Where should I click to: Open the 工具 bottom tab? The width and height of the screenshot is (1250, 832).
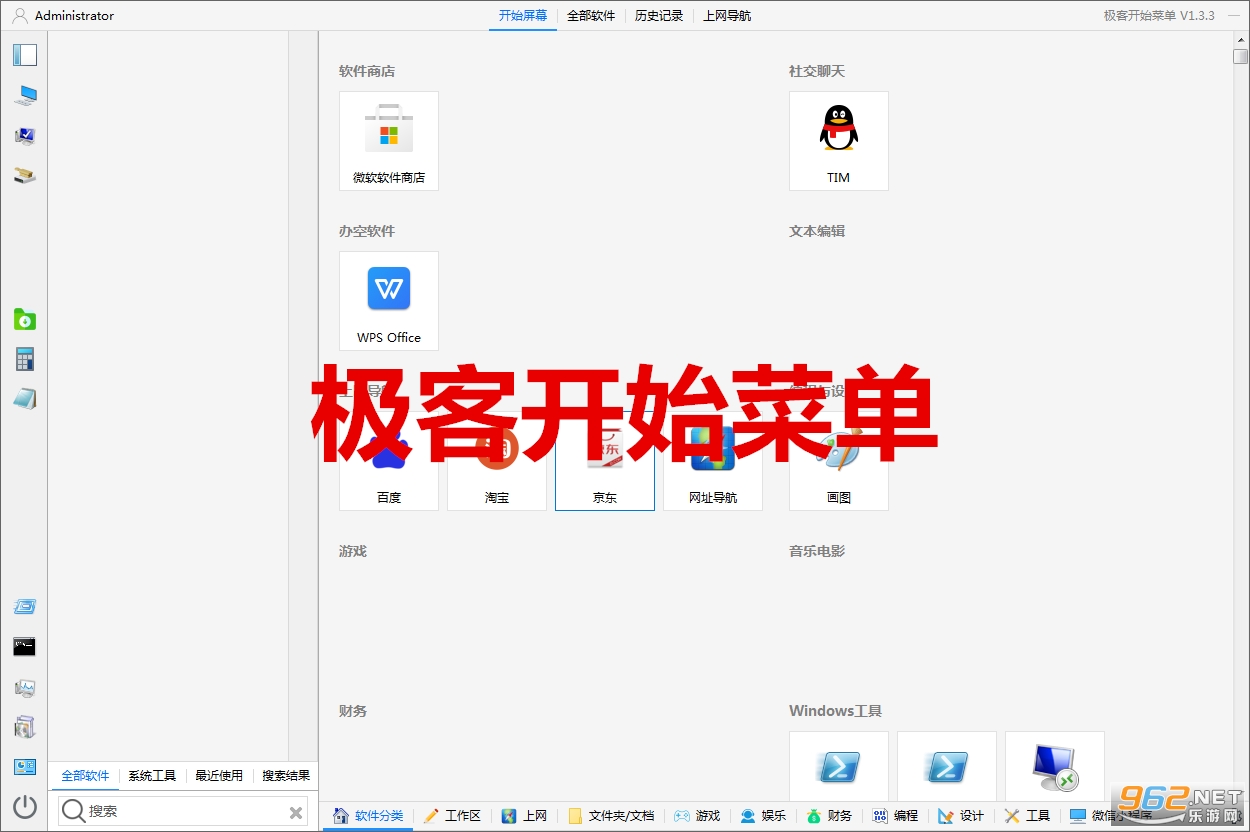(1027, 816)
